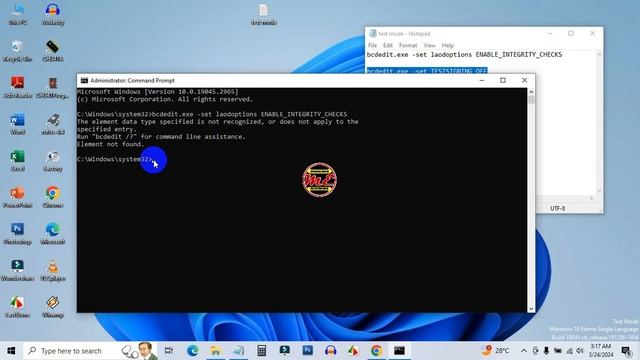
Task: Open the Adobe Acrobat desktop shortcut
Action: point(18,87)
